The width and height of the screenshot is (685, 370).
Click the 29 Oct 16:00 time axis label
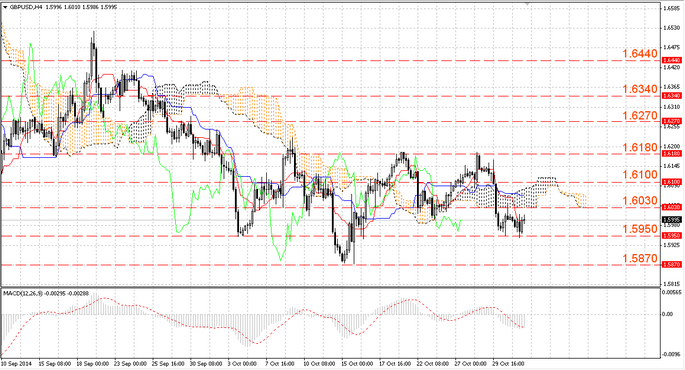(509, 364)
